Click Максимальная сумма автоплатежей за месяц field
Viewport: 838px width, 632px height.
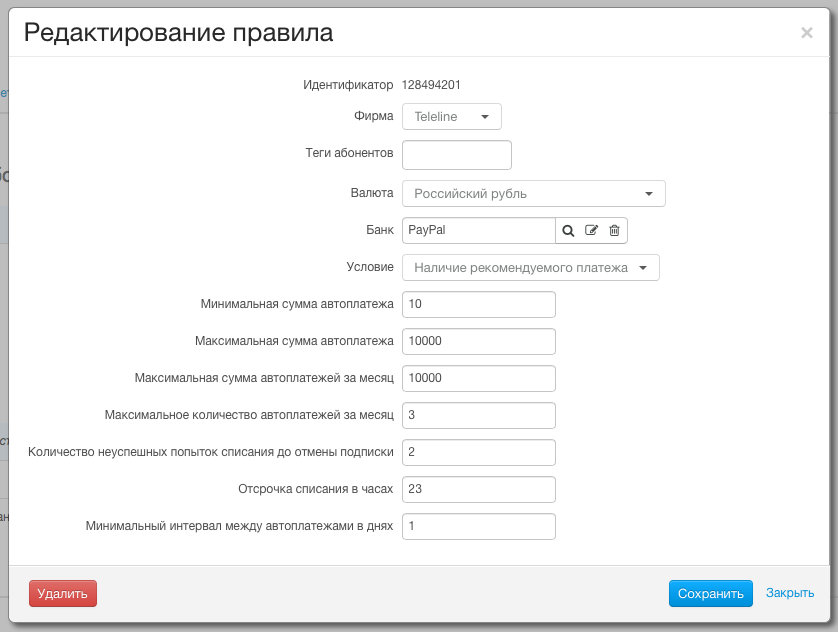tap(479, 378)
